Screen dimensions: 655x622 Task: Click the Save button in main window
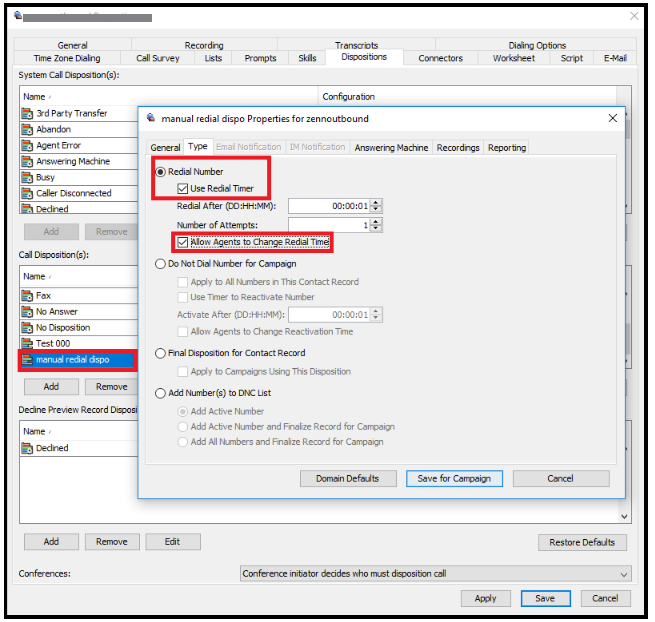545,599
